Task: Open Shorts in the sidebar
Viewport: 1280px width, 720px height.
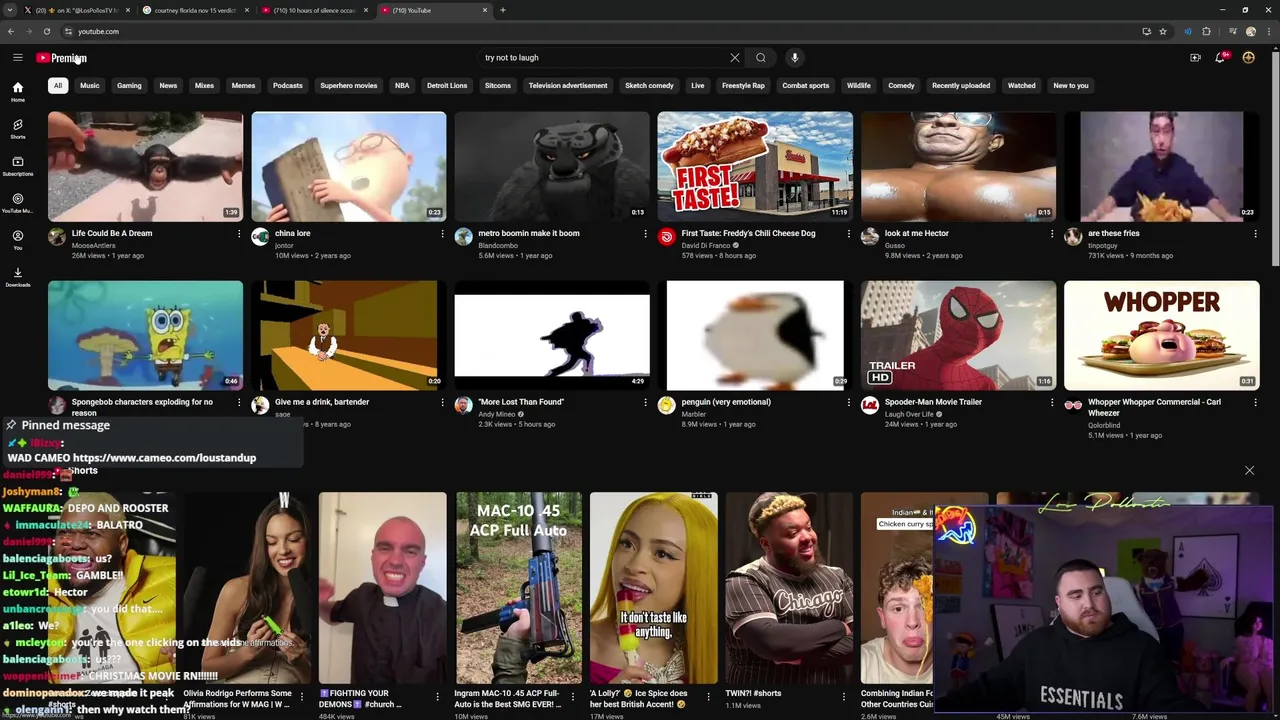Action: click(x=17, y=129)
